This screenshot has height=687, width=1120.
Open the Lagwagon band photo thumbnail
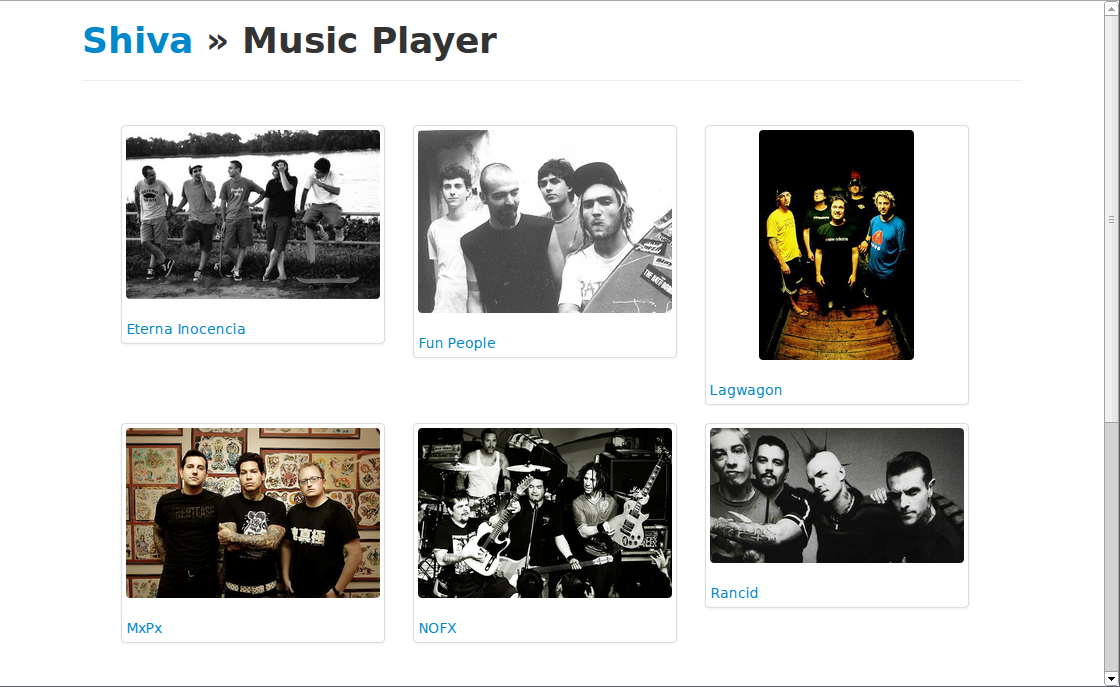(836, 245)
